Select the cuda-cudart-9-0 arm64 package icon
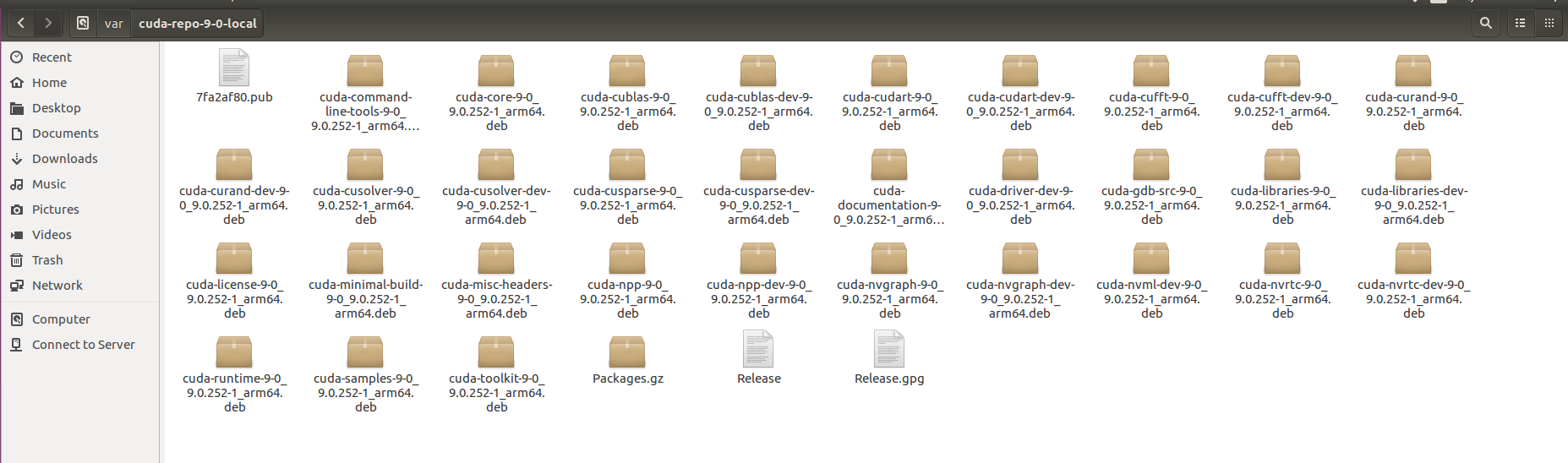 tap(889, 70)
